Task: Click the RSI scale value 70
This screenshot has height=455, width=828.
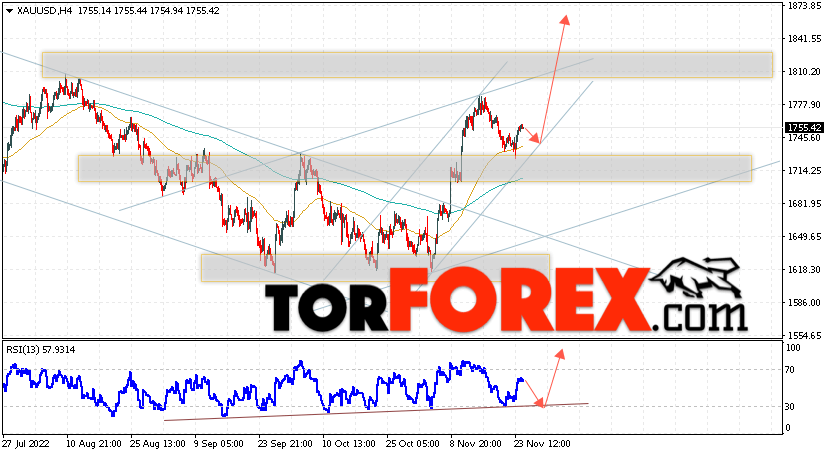Action: tap(789, 369)
